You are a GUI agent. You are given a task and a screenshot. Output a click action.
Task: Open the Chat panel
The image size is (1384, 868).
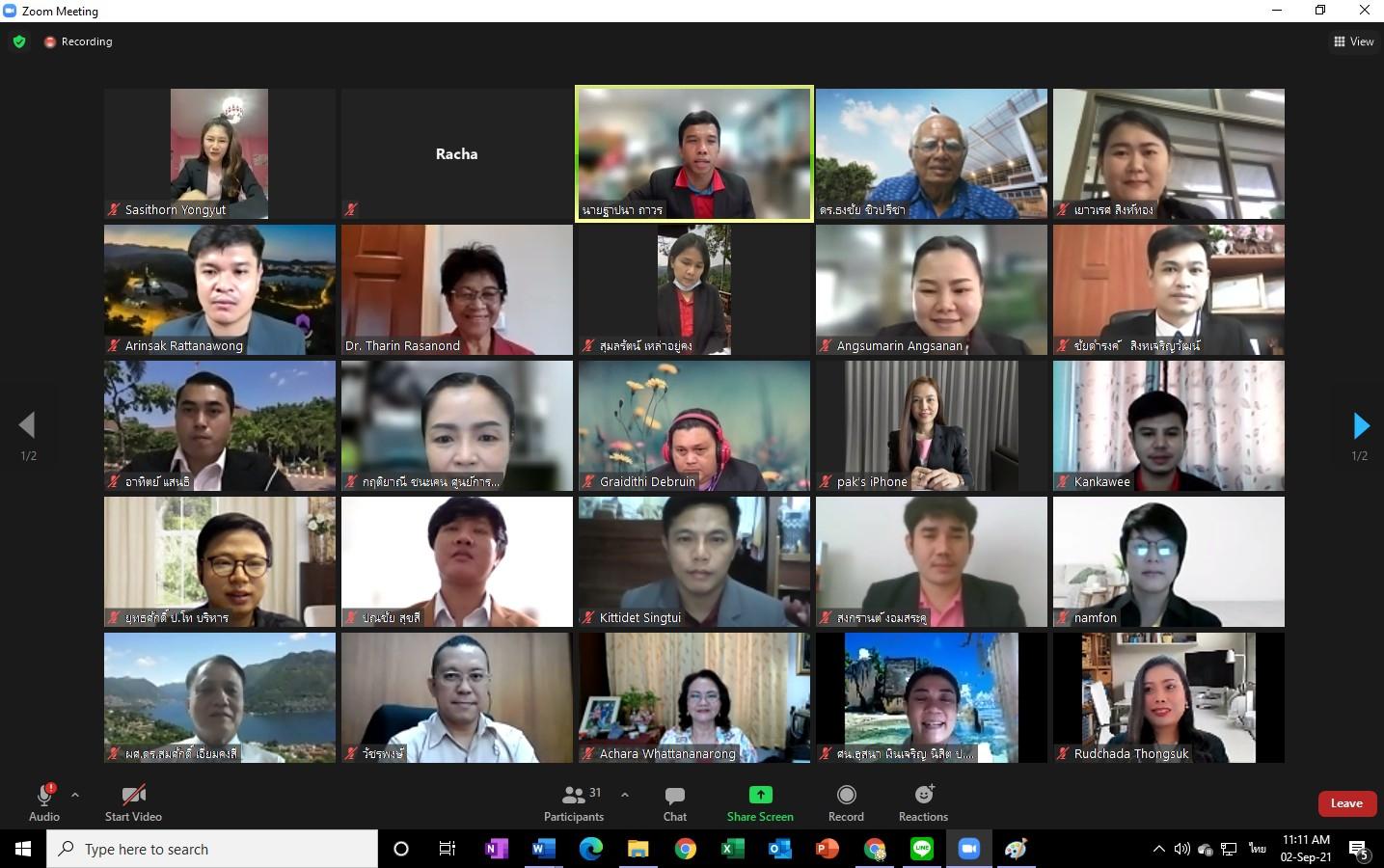pos(674,802)
